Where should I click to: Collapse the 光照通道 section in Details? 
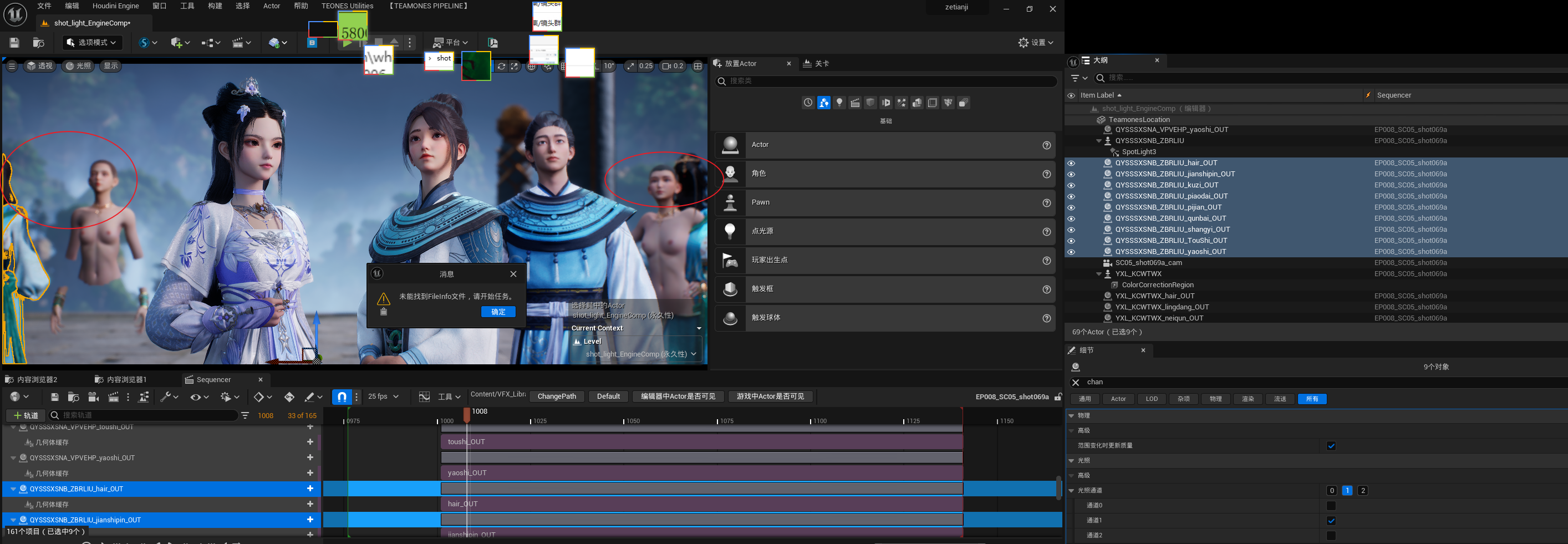[1071, 490]
